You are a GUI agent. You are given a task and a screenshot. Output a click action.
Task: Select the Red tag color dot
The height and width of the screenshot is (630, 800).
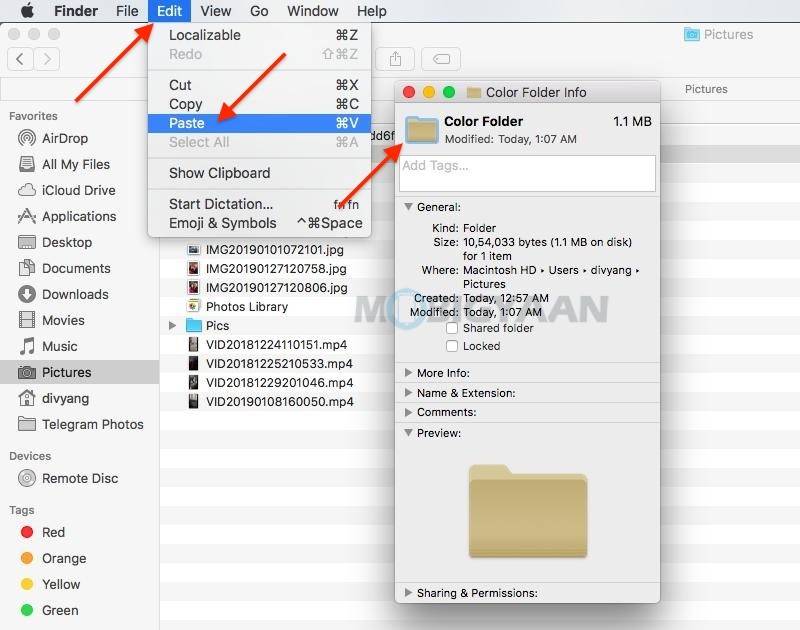(x=26, y=532)
